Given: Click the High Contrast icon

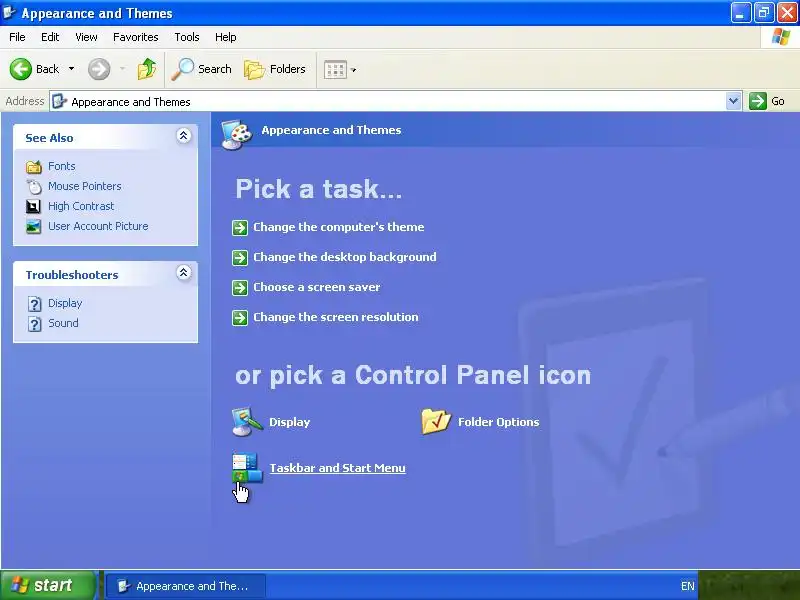Looking at the screenshot, I should (x=33, y=207).
